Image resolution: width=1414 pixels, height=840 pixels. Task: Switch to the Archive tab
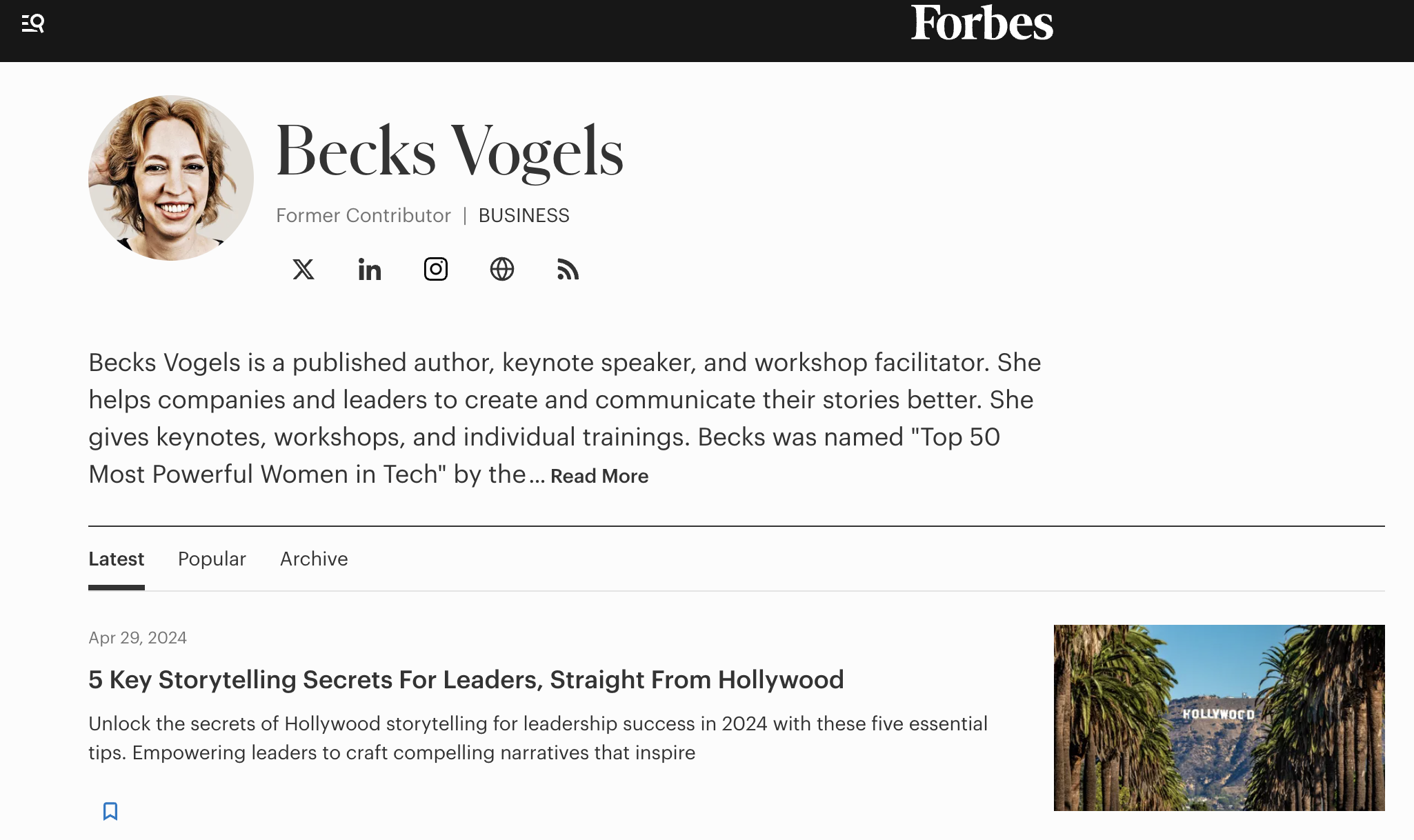(314, 559)
